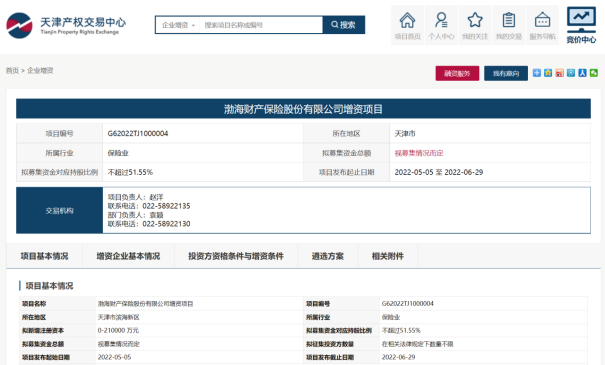Share to Tencent Weibo icon
The height and width of the screenshot is (365, 605).
point(571,73)
